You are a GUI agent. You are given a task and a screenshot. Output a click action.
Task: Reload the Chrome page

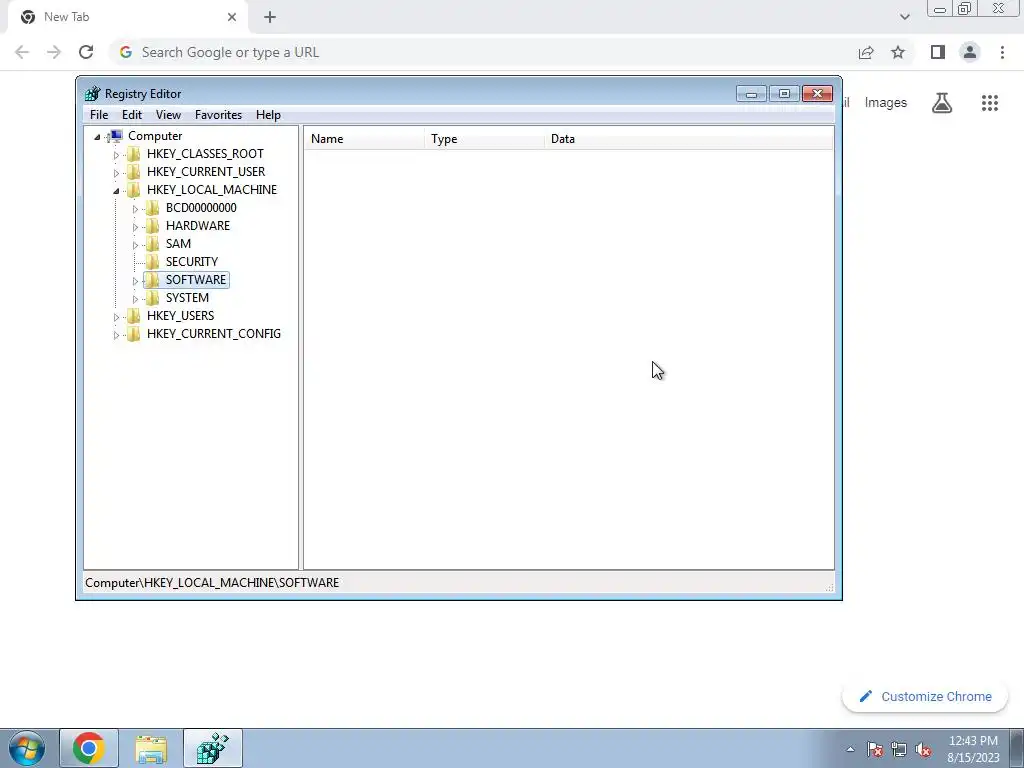86,52
